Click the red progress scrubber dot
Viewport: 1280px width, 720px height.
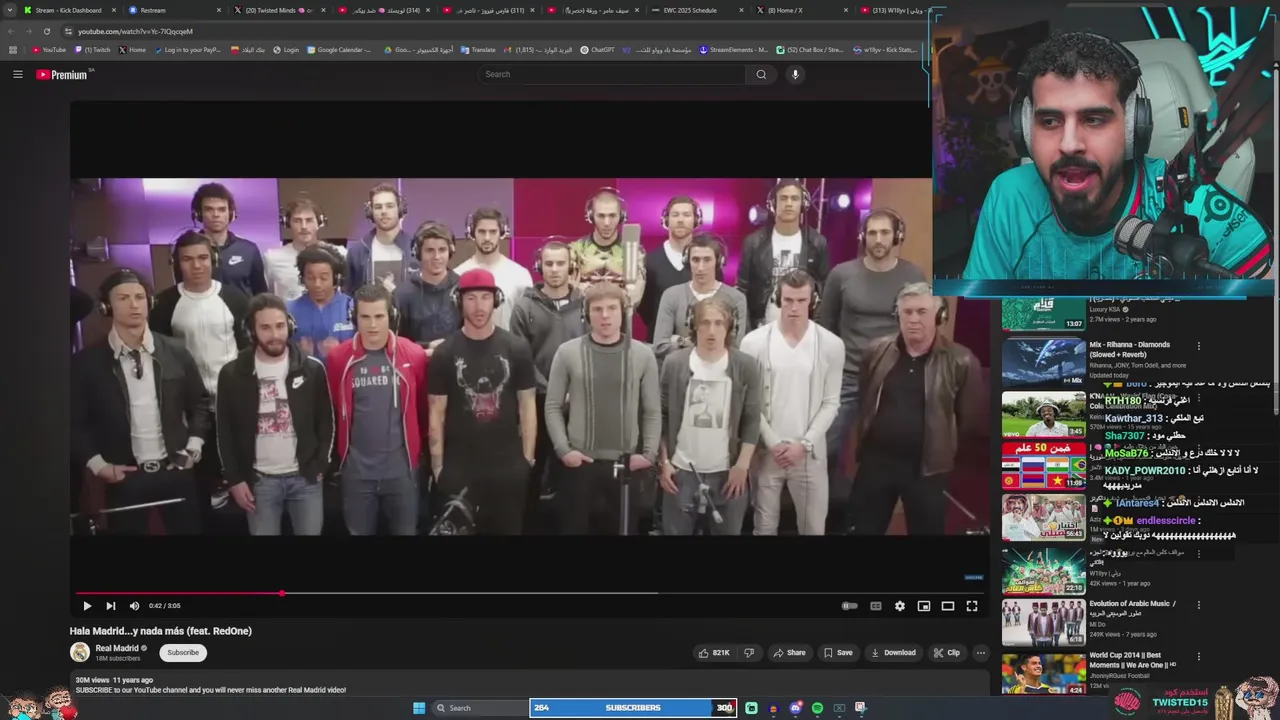coord(282,593)
